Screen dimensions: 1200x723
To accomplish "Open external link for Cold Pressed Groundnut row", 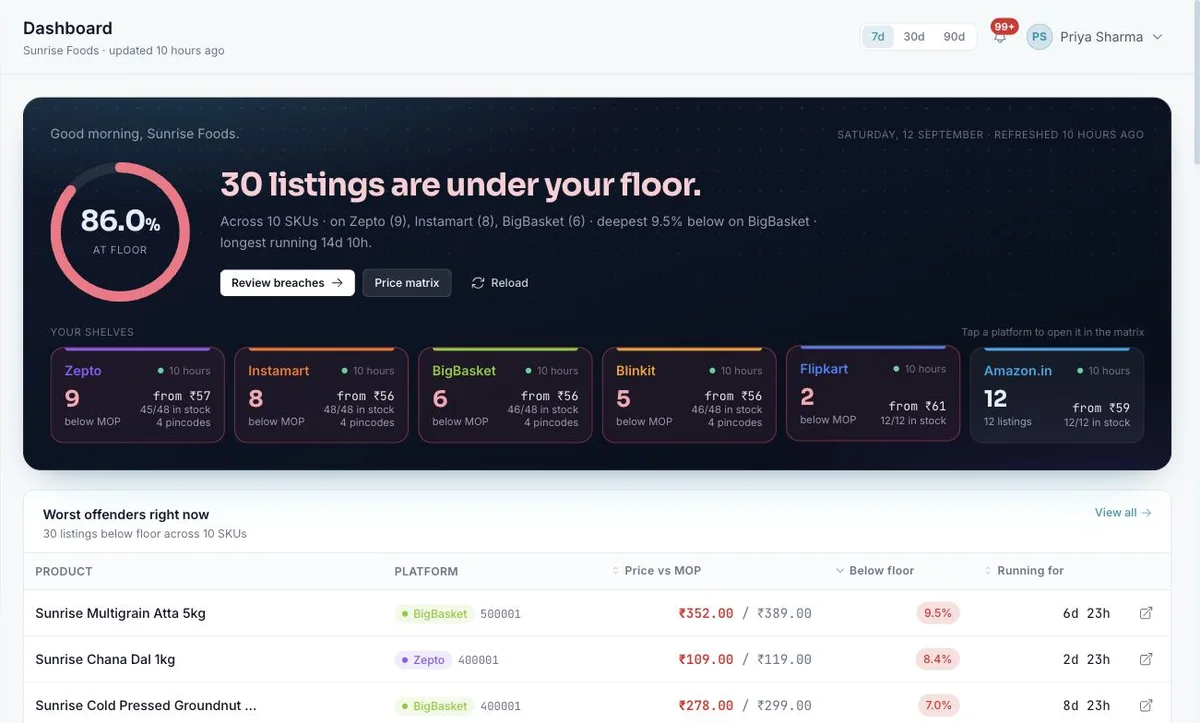I will coord(1146,705).
